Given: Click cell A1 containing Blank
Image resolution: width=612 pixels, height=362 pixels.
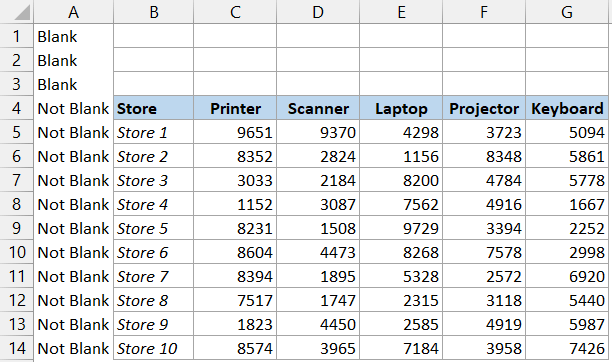Looking at the screenshot, I should [x=73, y=36].
